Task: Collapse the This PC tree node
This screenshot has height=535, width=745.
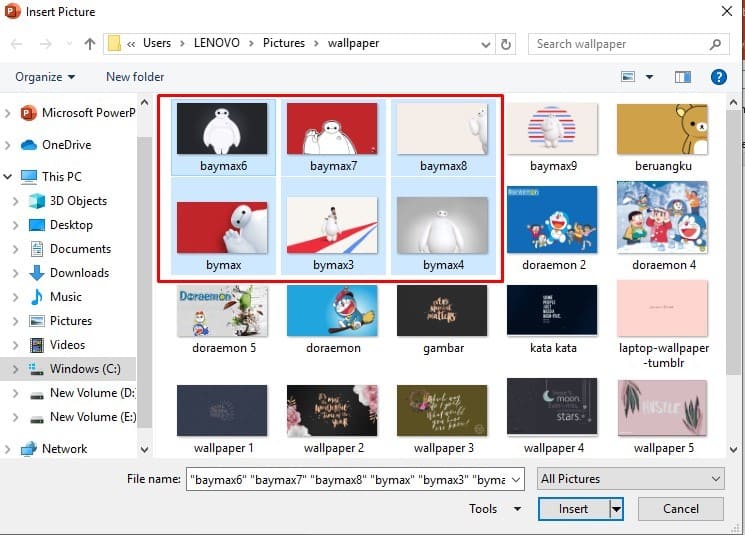Action: tap(8, 177)
